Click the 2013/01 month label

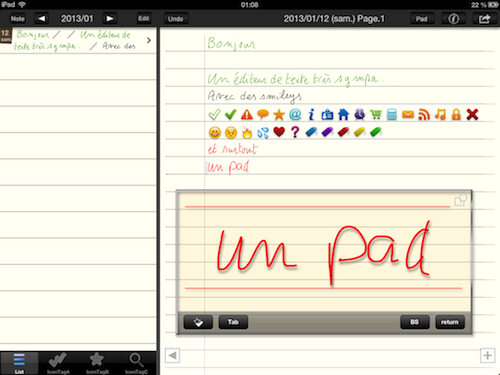(77, 19)
